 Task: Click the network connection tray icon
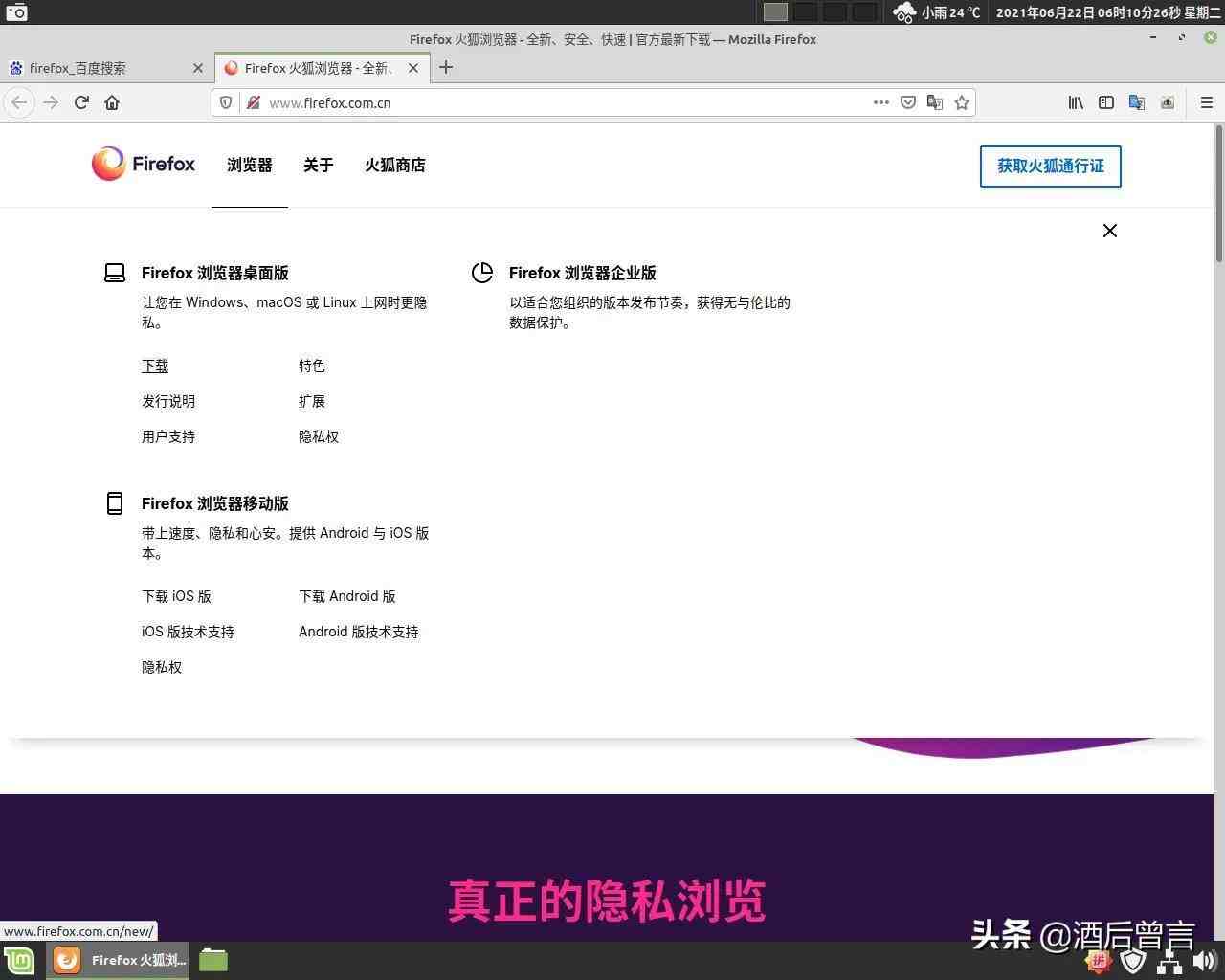point(1169,961)
